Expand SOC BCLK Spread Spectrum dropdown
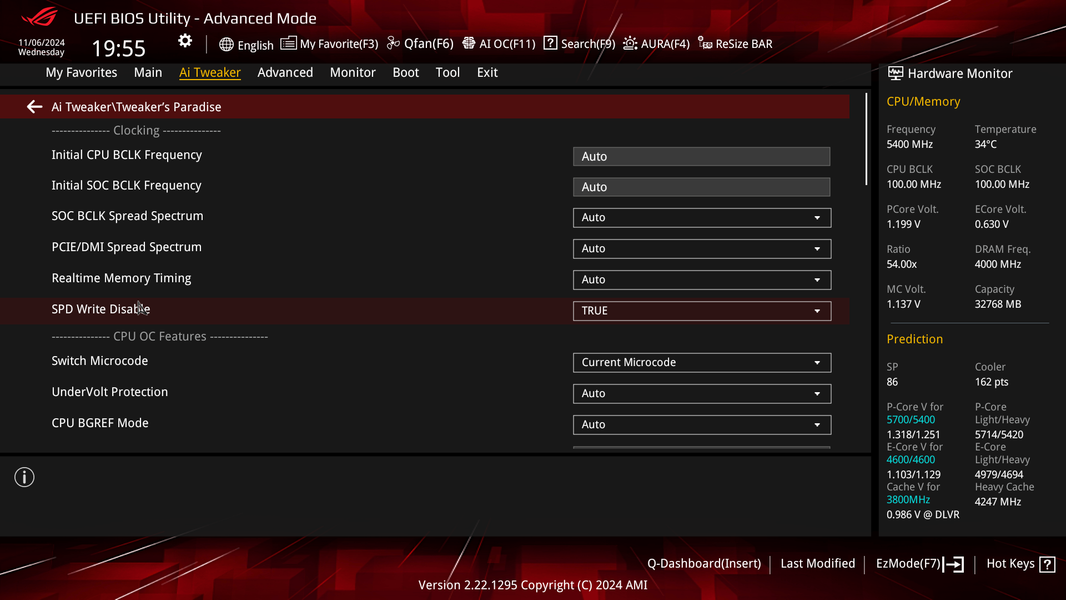Screen dimensions: 1066x600 702,217
